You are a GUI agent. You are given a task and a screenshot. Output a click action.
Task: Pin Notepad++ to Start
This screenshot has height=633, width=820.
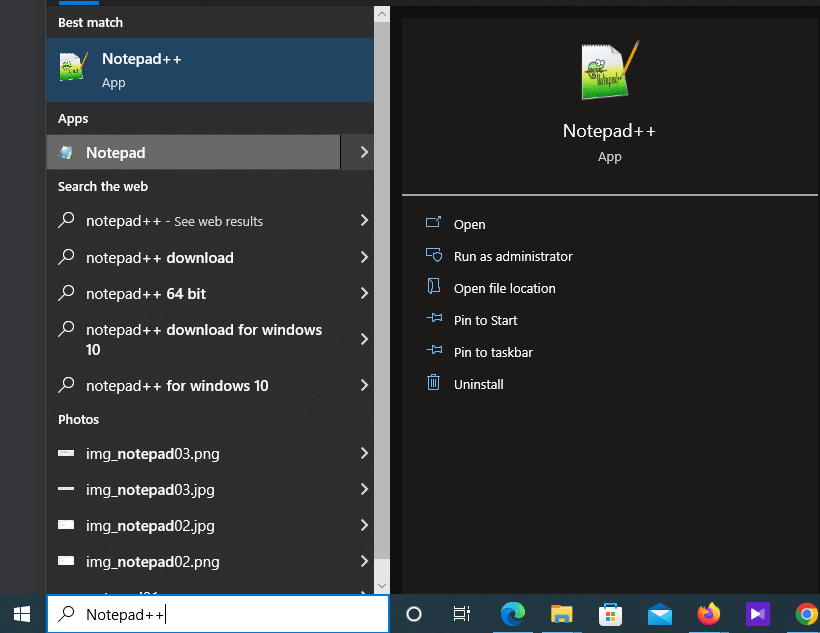point(485,321)
